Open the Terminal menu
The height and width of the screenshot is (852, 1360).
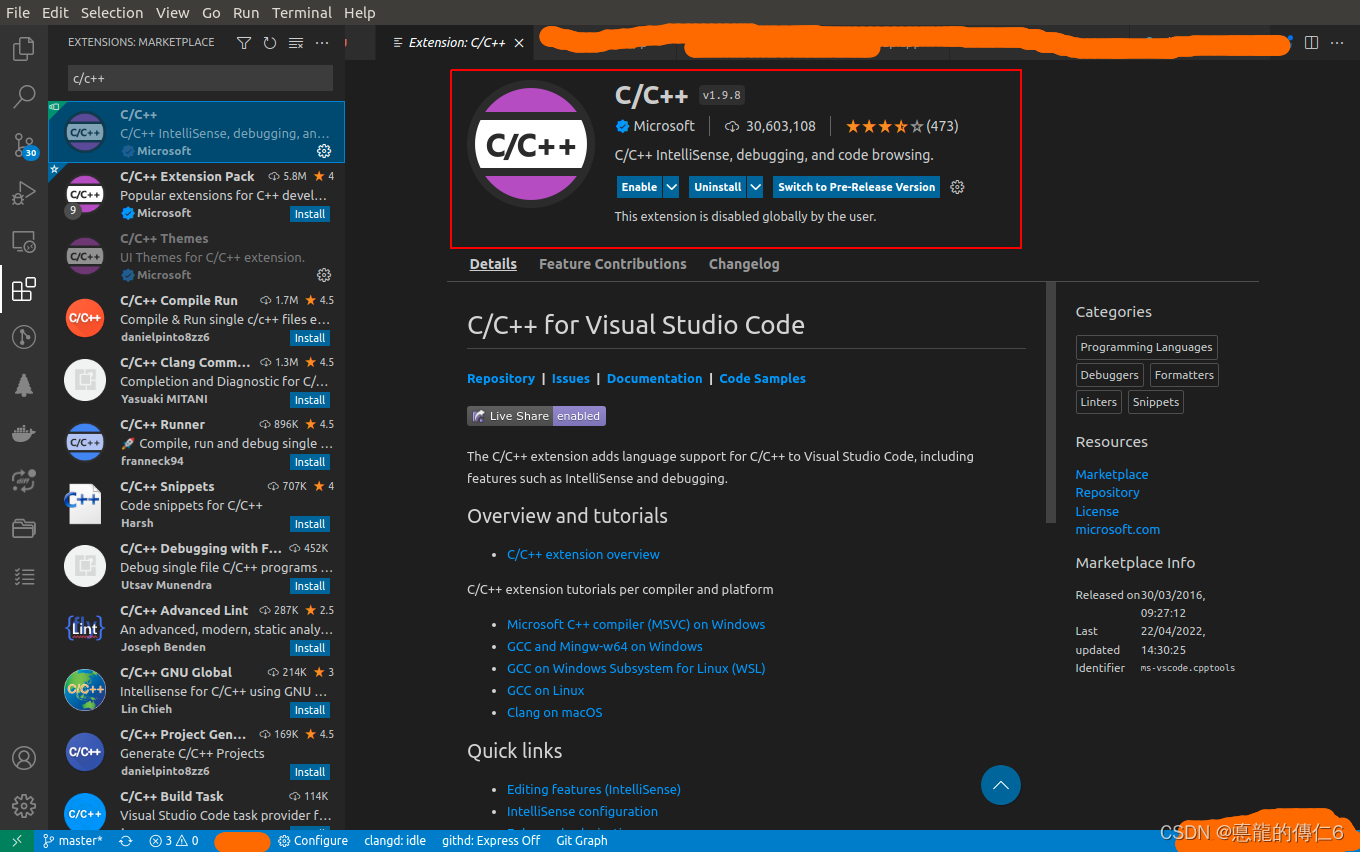(302, 13)
